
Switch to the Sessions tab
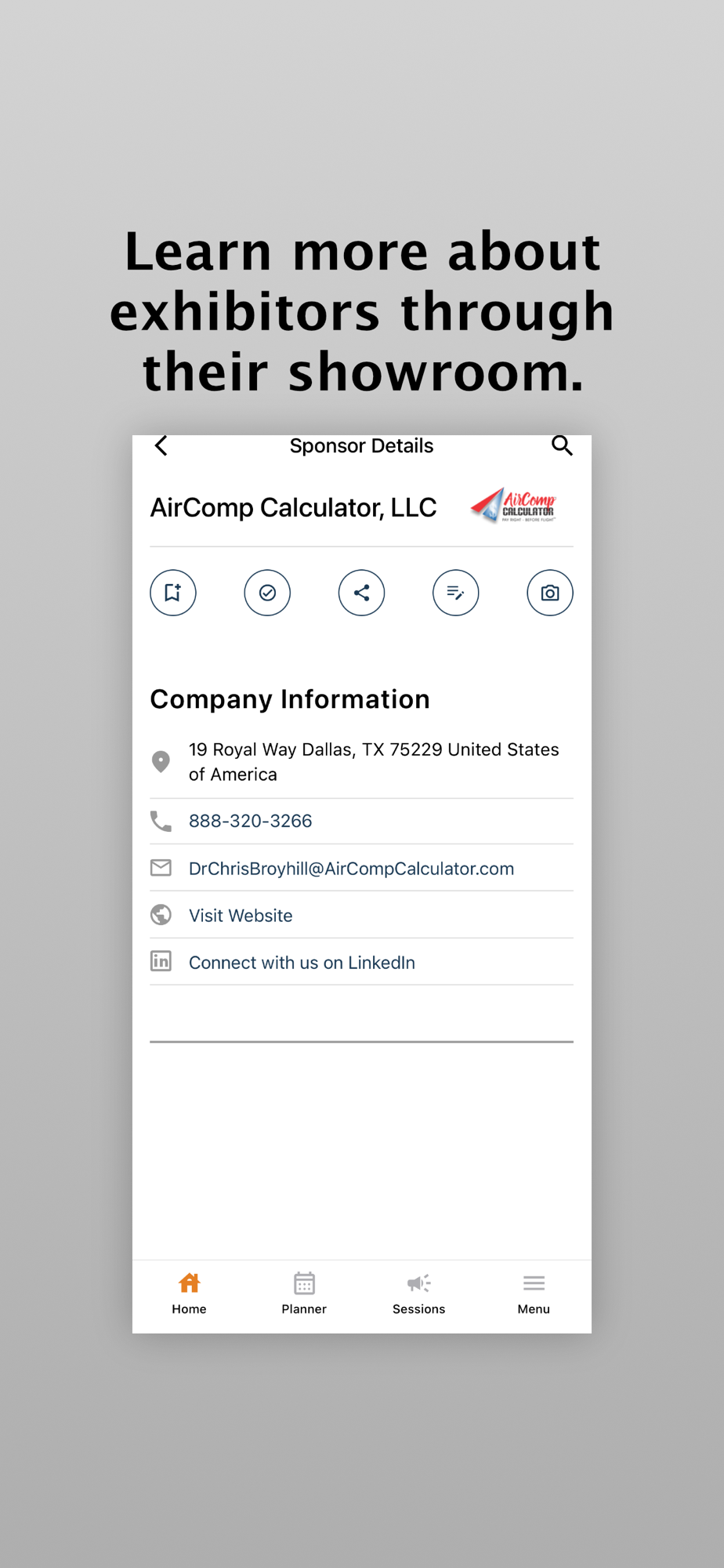pyautogui.click(x=418, y=1294)
